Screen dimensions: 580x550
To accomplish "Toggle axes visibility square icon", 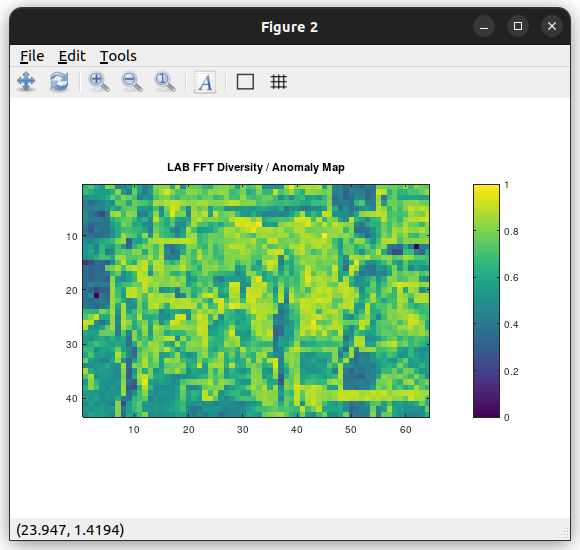I will 245,82.
